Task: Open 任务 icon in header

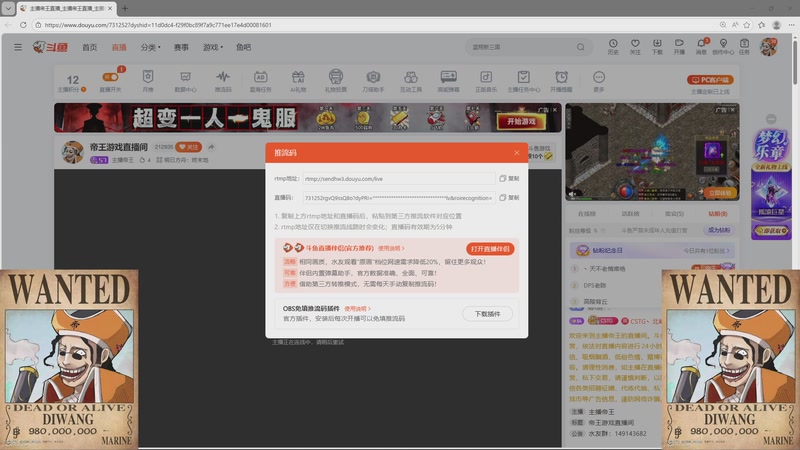Action: pos(744,46)
